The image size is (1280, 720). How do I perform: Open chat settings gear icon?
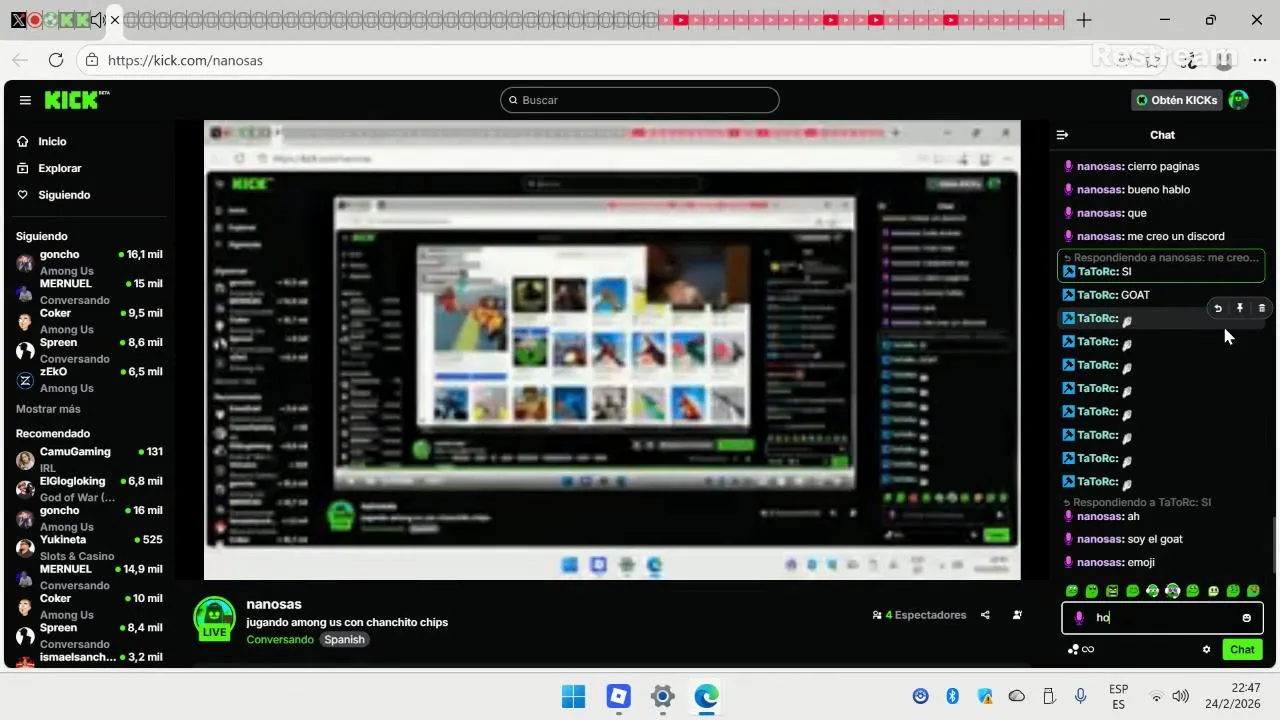tap(1206, 650)
